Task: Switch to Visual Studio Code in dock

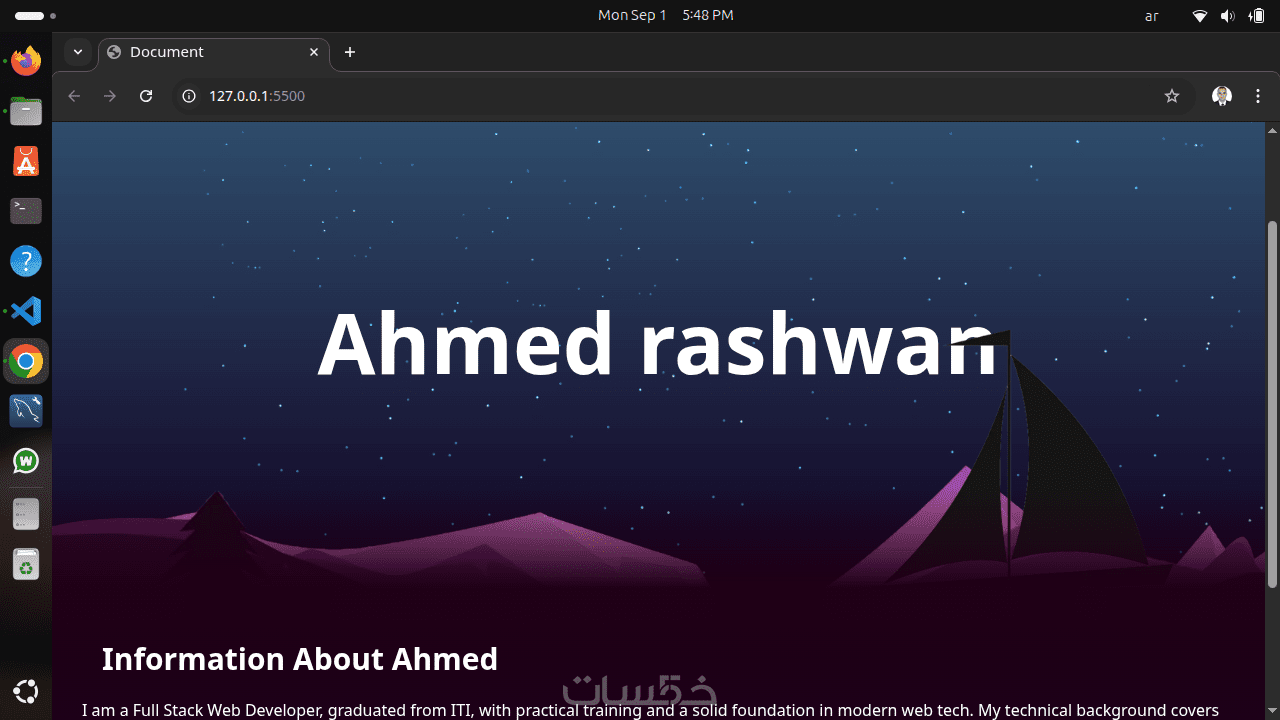Action: [26, 311]
